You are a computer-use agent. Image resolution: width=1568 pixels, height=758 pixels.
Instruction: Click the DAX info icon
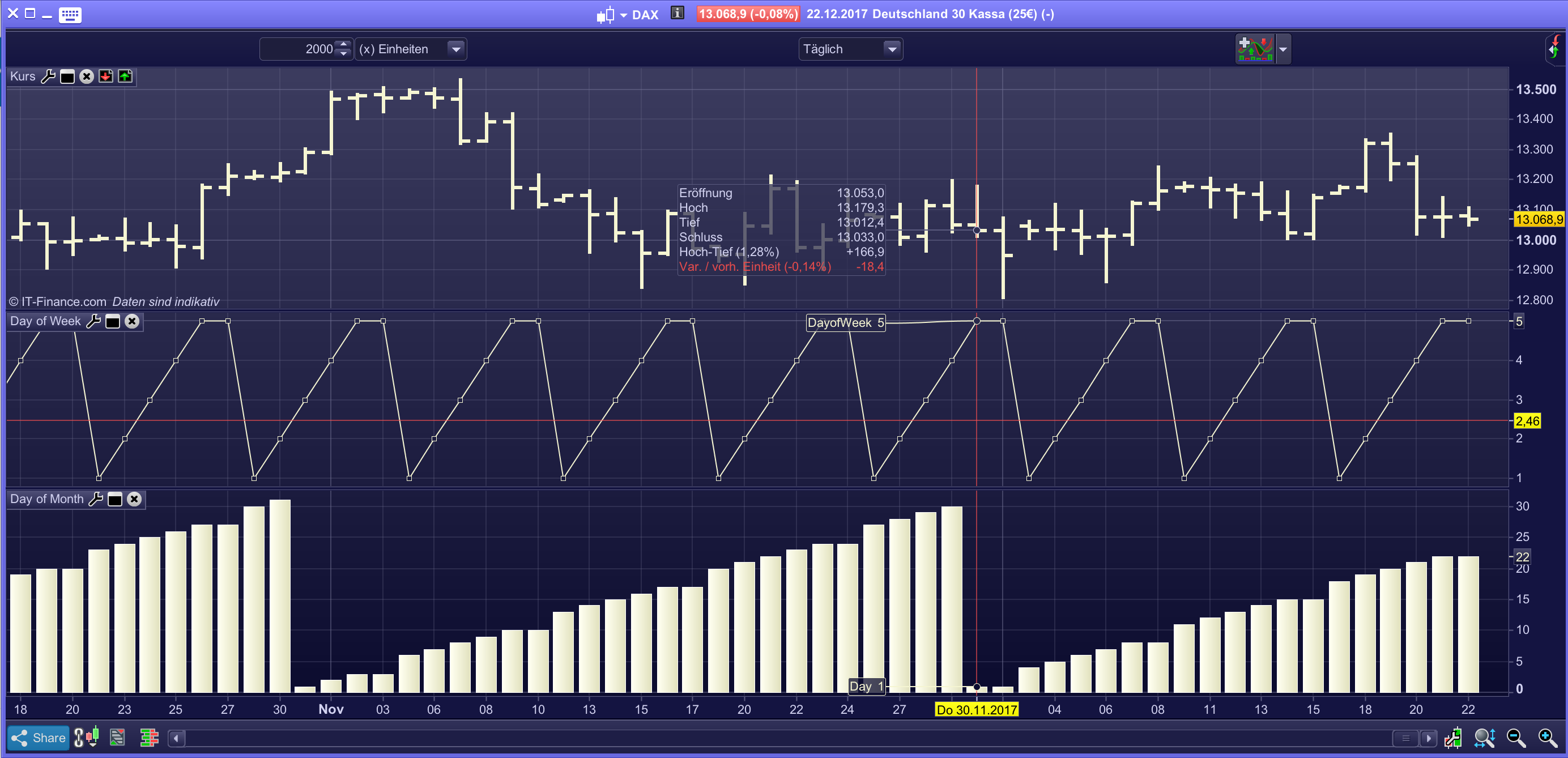pyautogui.click(x=677, y=14)
